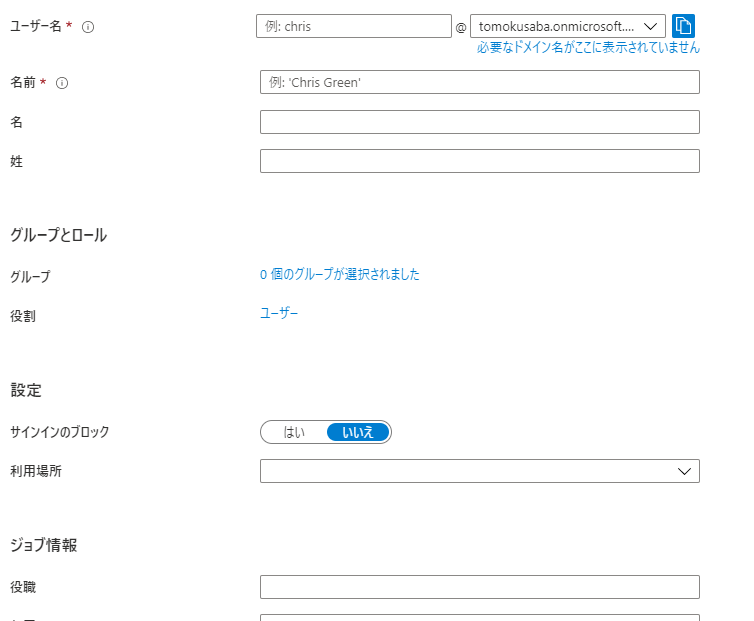Select the ジョブ情報 heading text

44,545
